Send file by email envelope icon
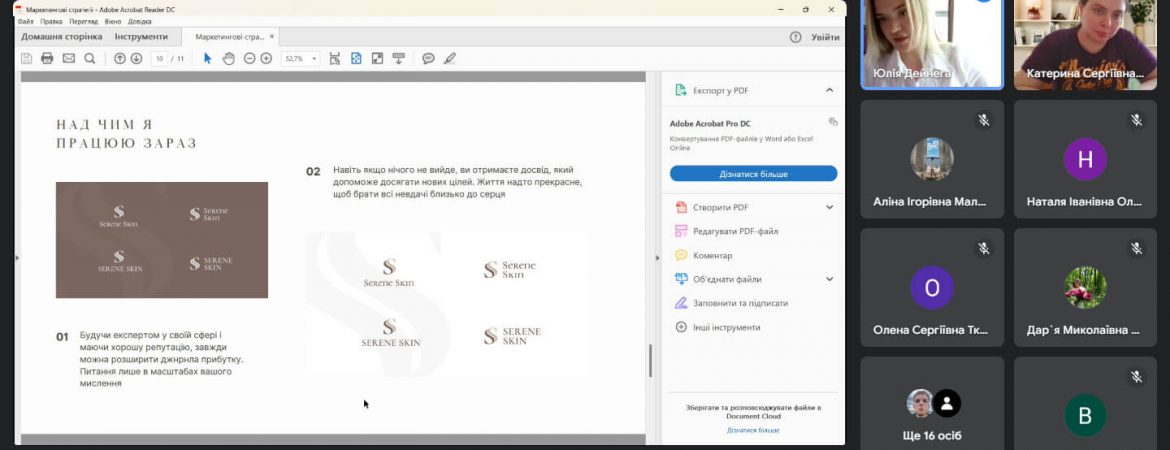 (69, 58)
